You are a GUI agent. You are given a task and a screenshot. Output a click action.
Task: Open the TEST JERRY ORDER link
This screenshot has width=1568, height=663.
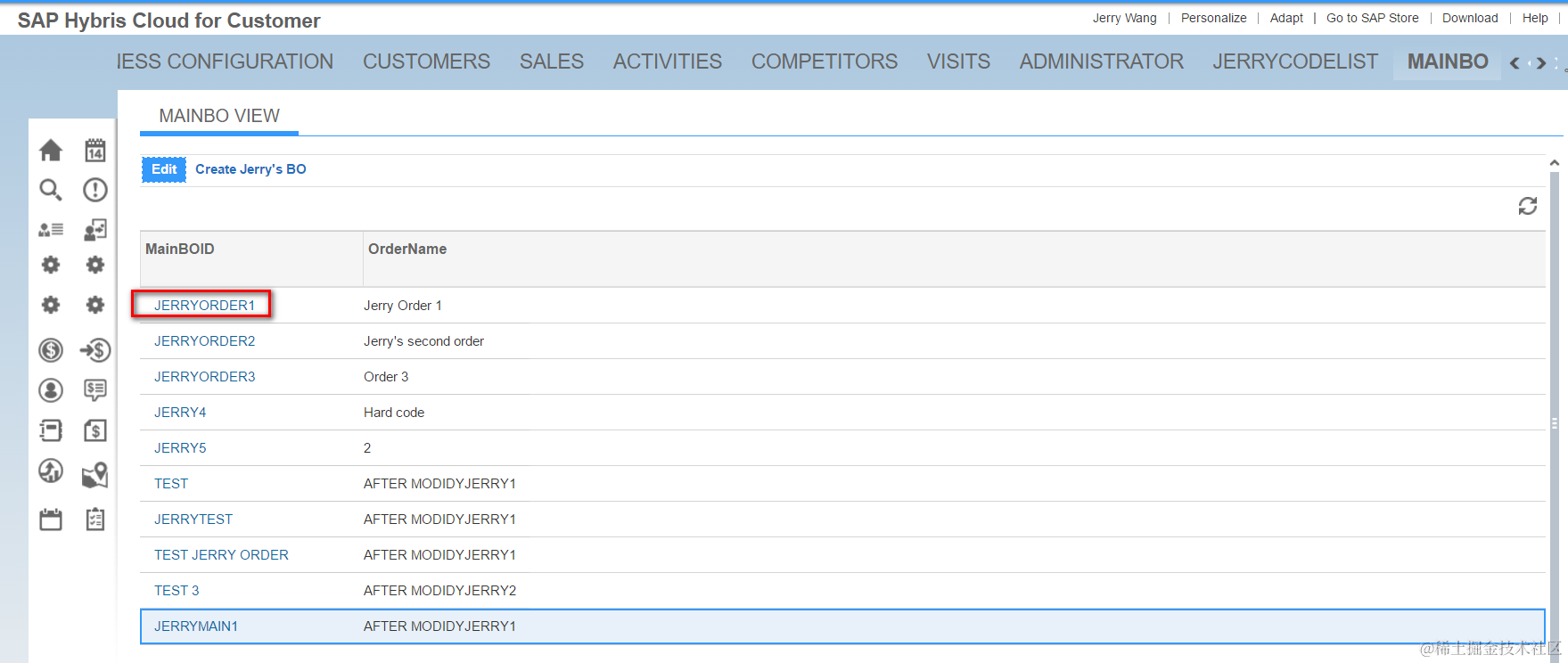point(221,555)
